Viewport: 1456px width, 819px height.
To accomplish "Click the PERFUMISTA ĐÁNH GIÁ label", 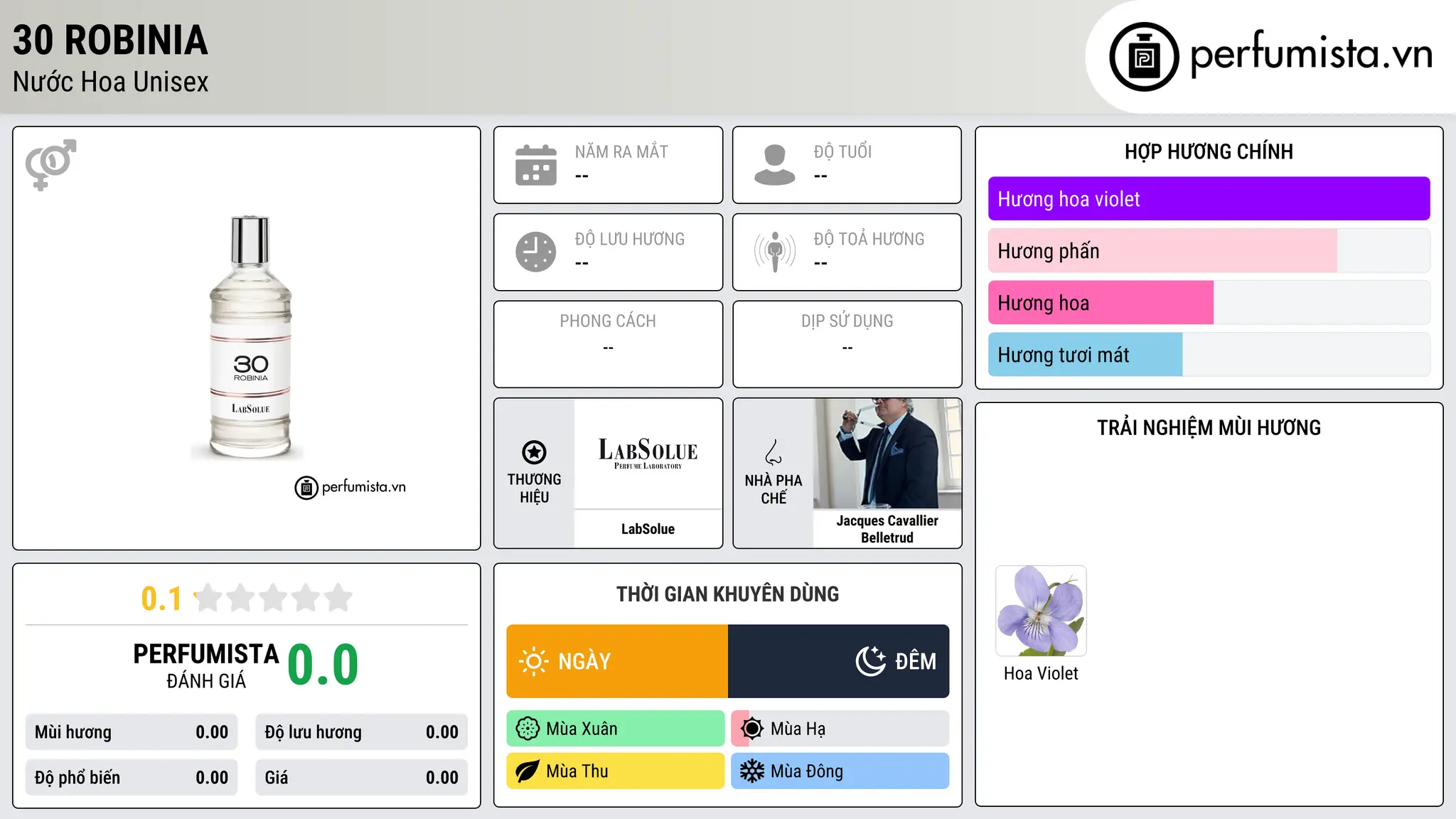I will 206,665.
